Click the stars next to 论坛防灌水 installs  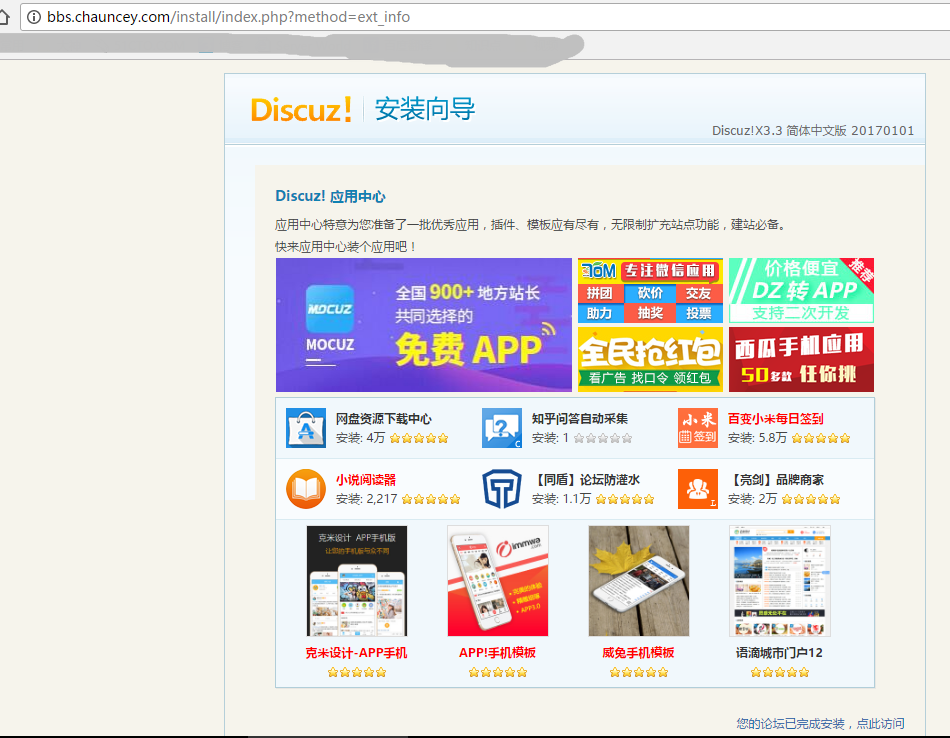[625, 499]
